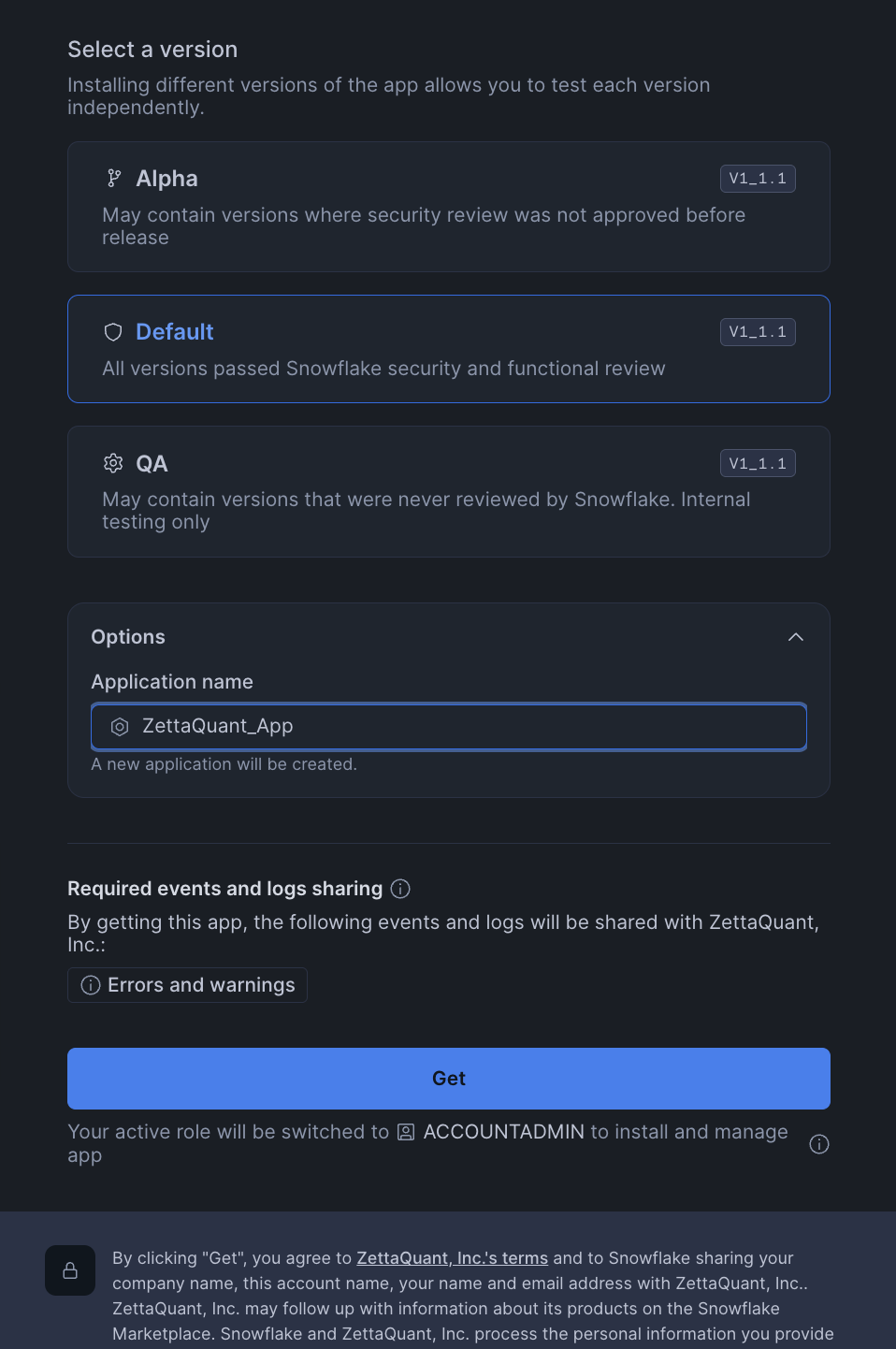The height and width of the screenshot is (1349, 896).
Task: Select the QA version option
Action: 449,491
